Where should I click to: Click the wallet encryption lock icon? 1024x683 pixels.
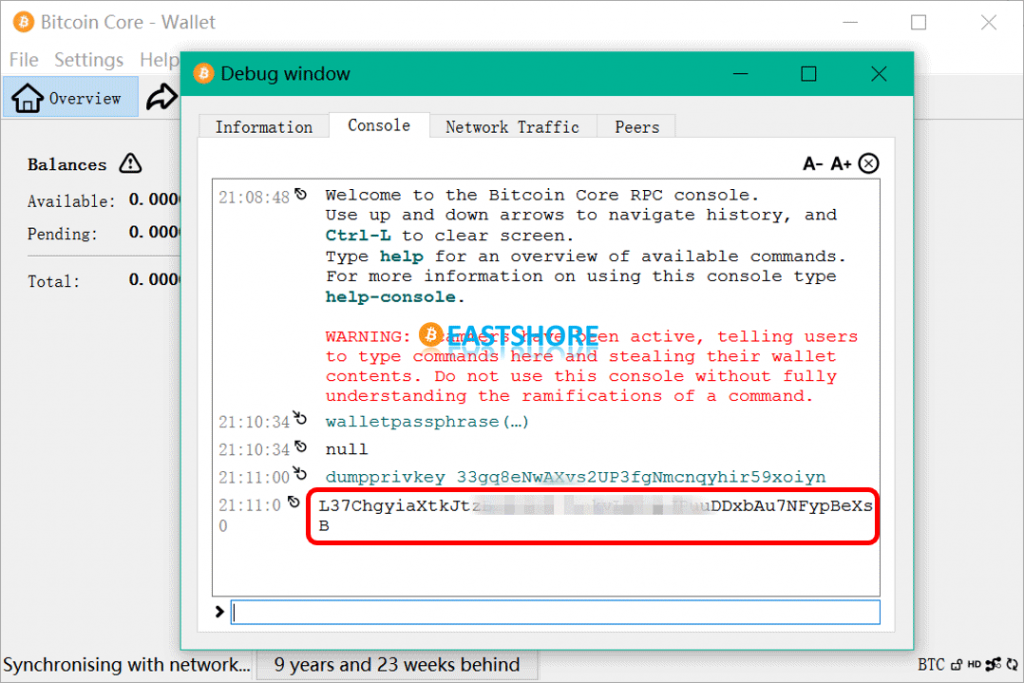point(957,665)
